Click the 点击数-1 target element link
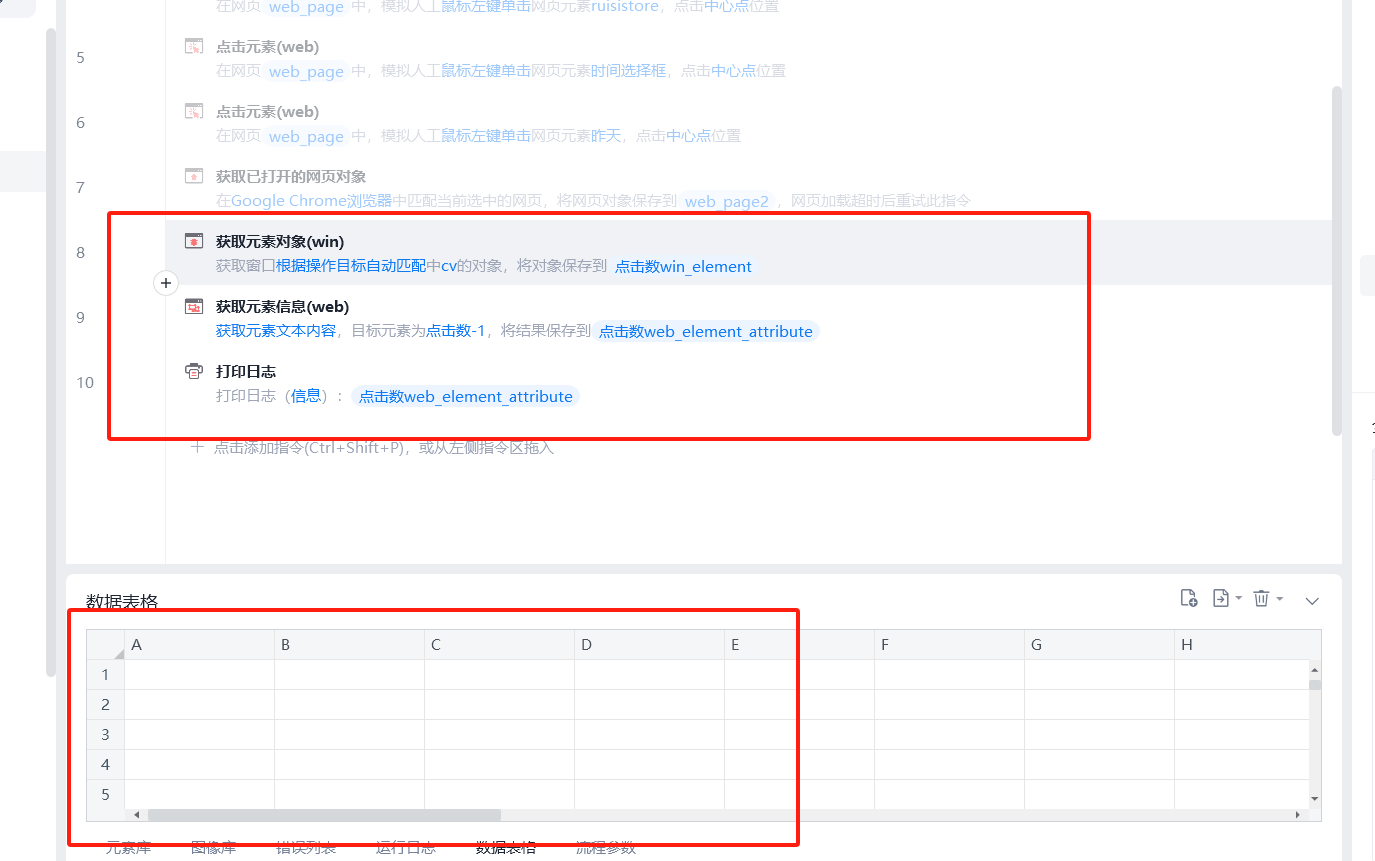This screenshot has width=1375, height=861. tap(456, 331)
